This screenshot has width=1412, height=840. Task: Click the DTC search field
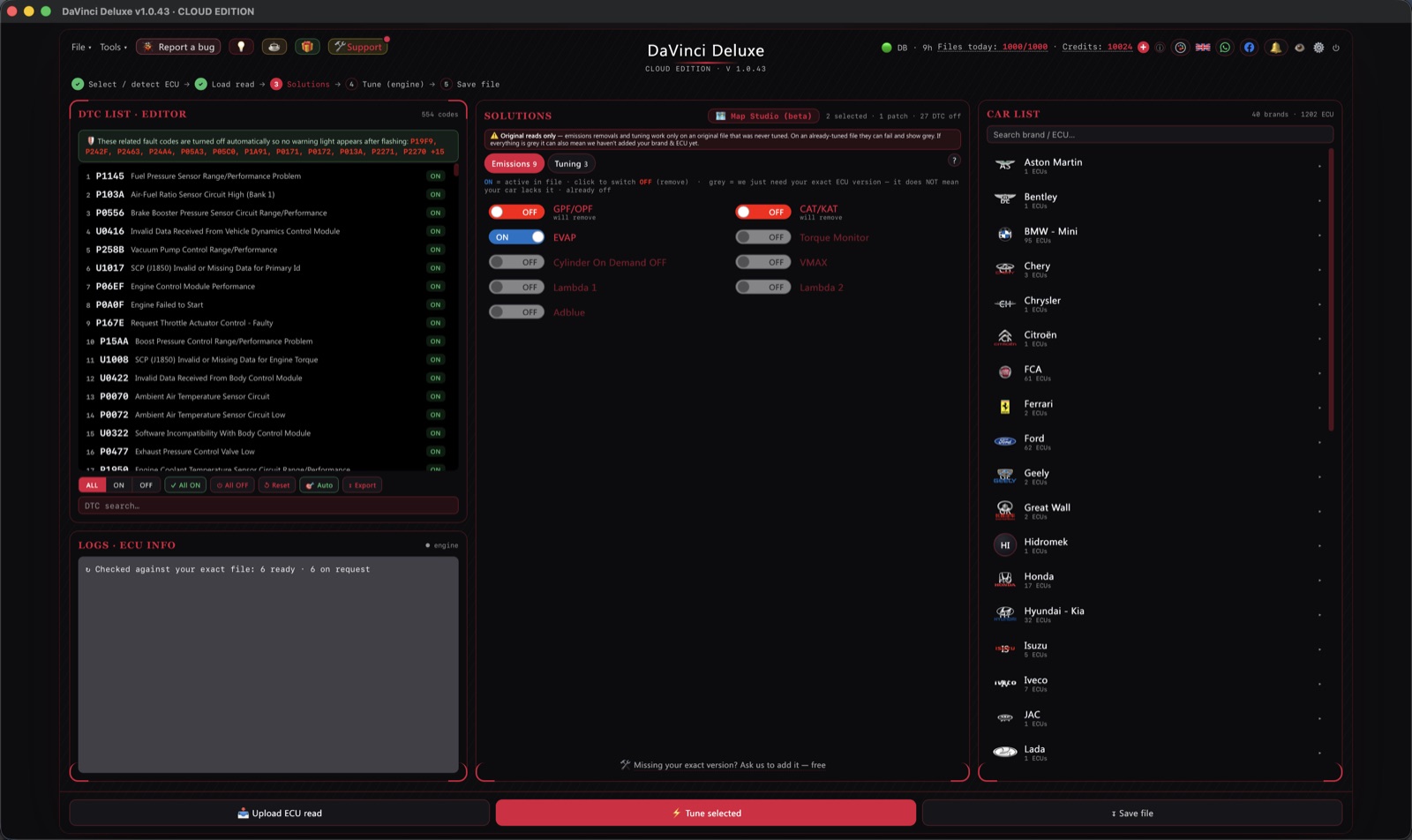pyautogui.click(x=268, y=506)
